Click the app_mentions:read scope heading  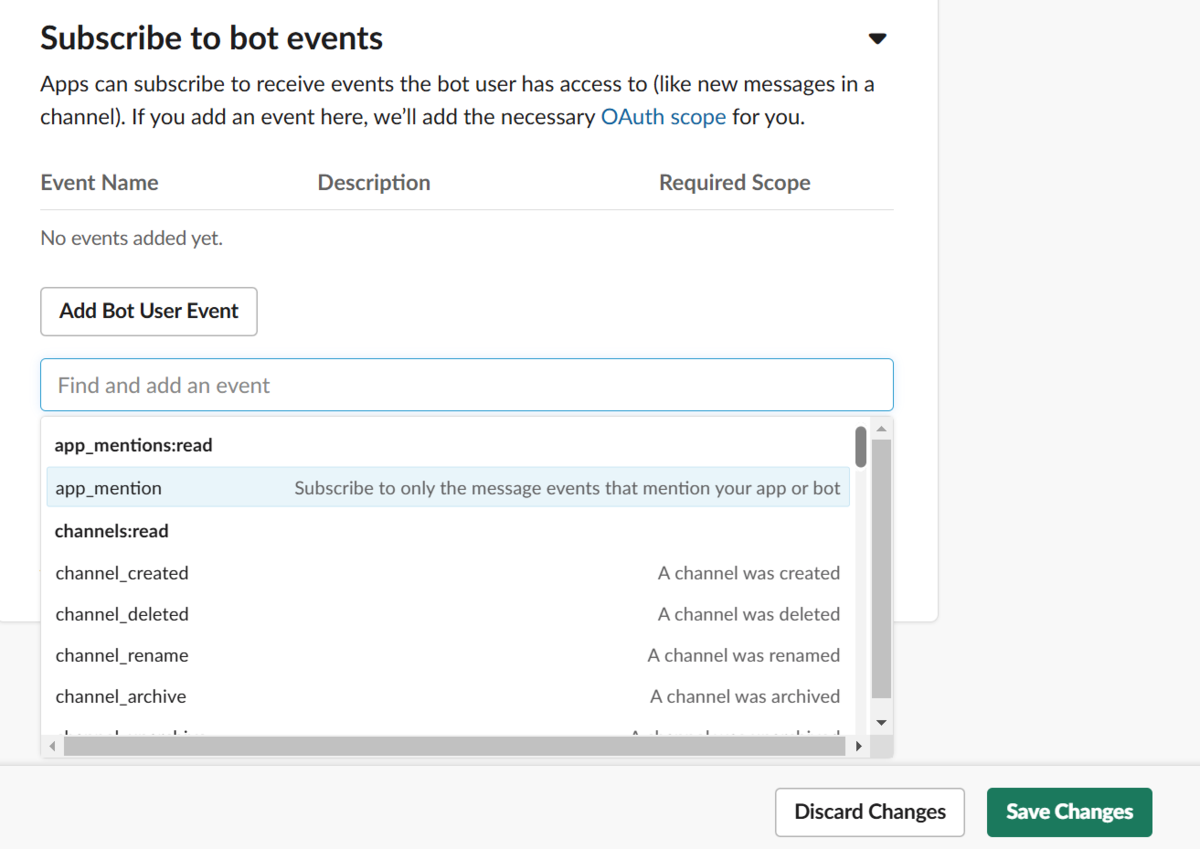(x=133, y=445)
